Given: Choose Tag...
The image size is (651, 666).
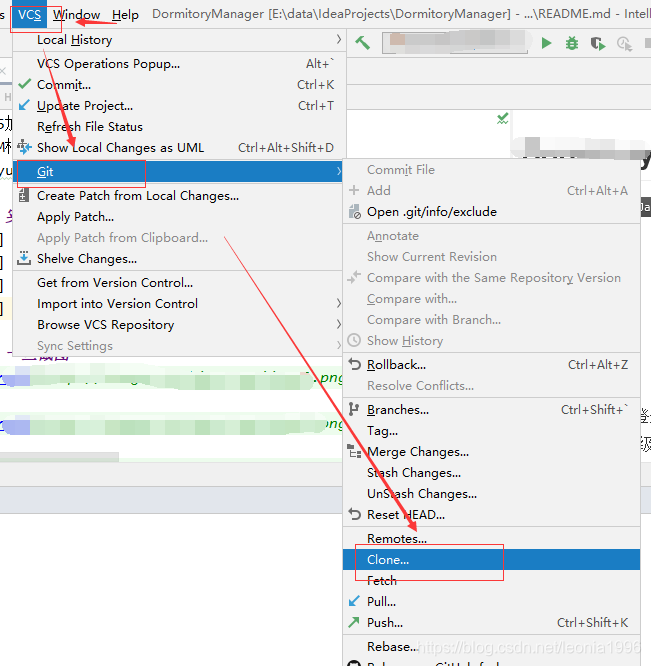Looking at the screenshot, I should 491,431.
